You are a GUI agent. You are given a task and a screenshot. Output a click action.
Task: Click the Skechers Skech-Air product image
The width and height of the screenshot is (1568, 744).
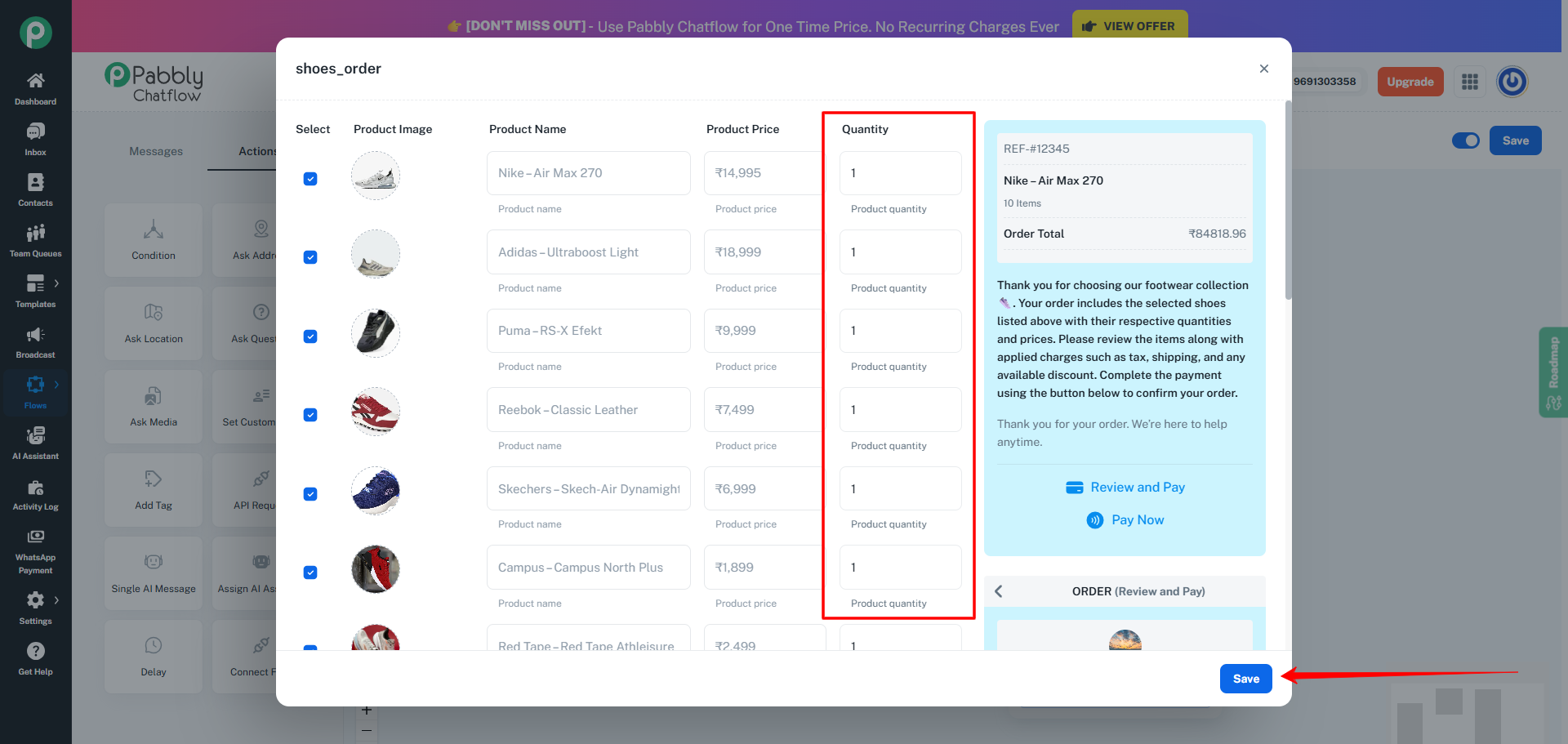click(x=376, y=491)
